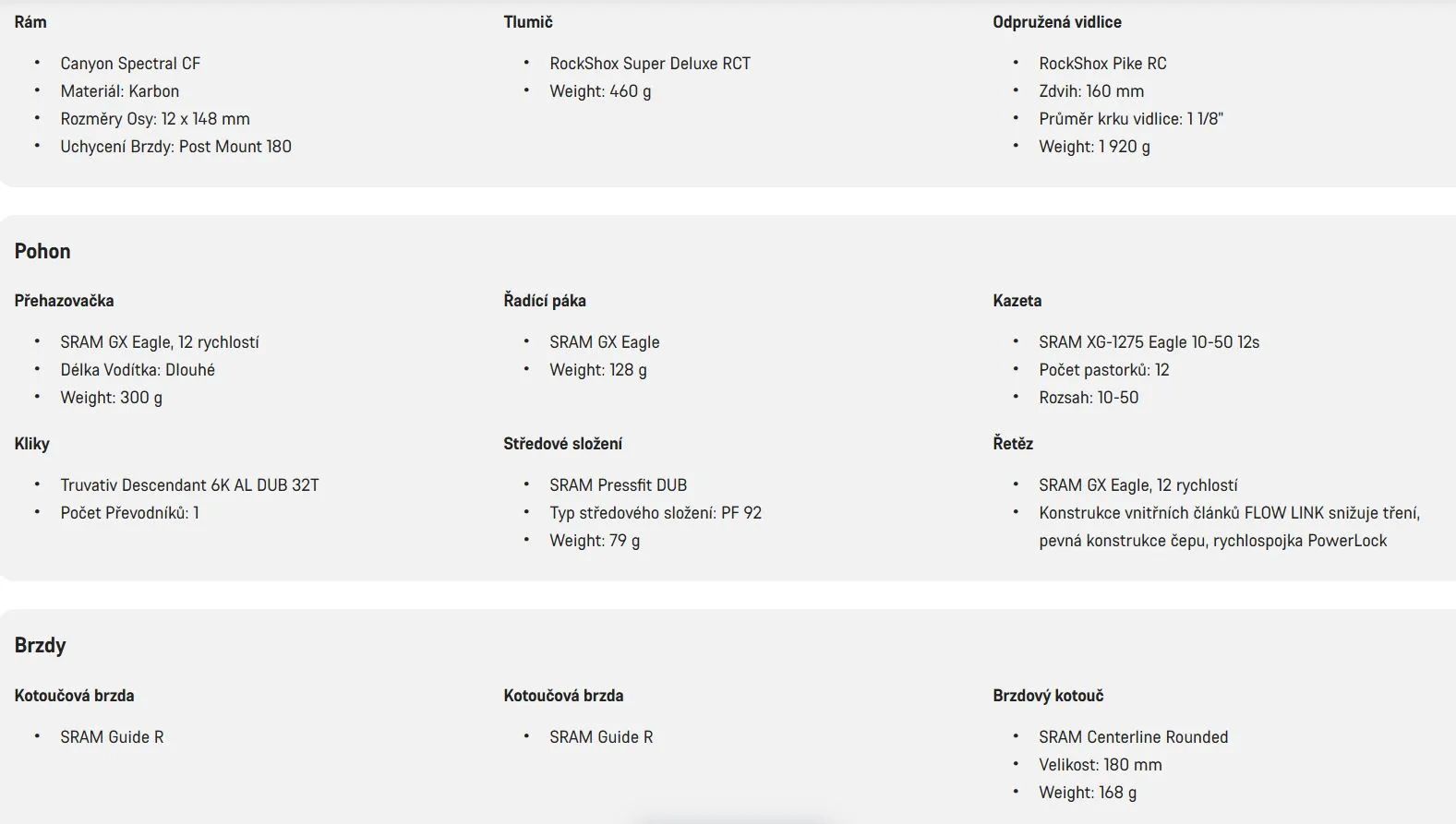Screen dimensions: 1456x824
Task: Click the Kliky heading
Action: point(32,444)
